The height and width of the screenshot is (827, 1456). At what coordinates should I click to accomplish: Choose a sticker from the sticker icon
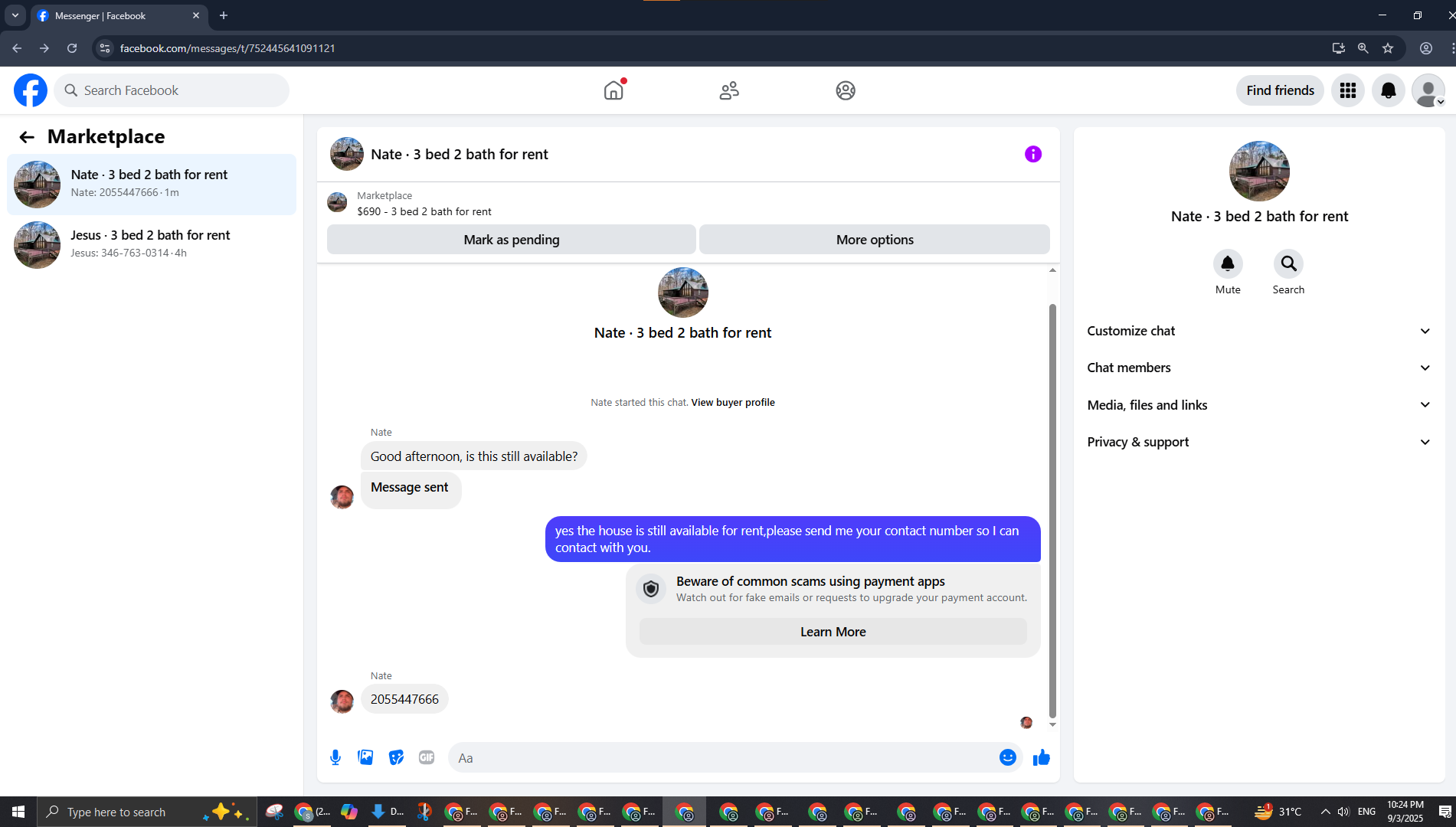[396, 757]
